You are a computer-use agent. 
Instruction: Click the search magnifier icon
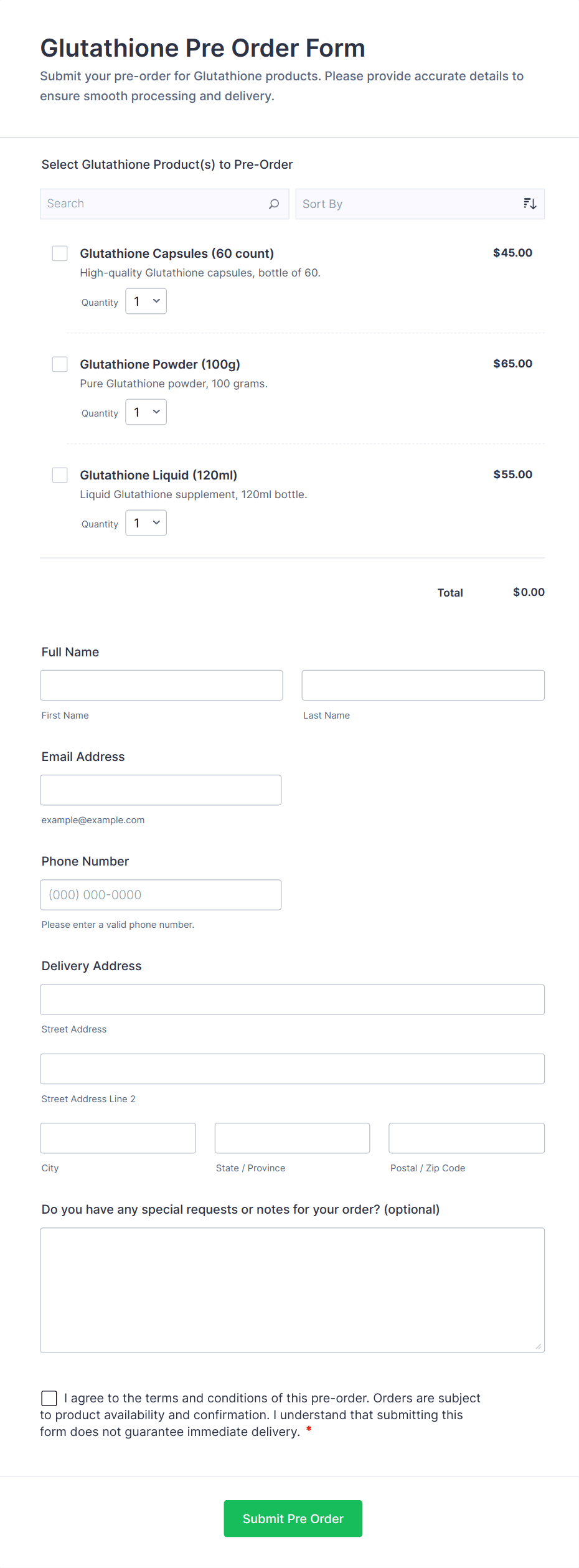[274, 204]
